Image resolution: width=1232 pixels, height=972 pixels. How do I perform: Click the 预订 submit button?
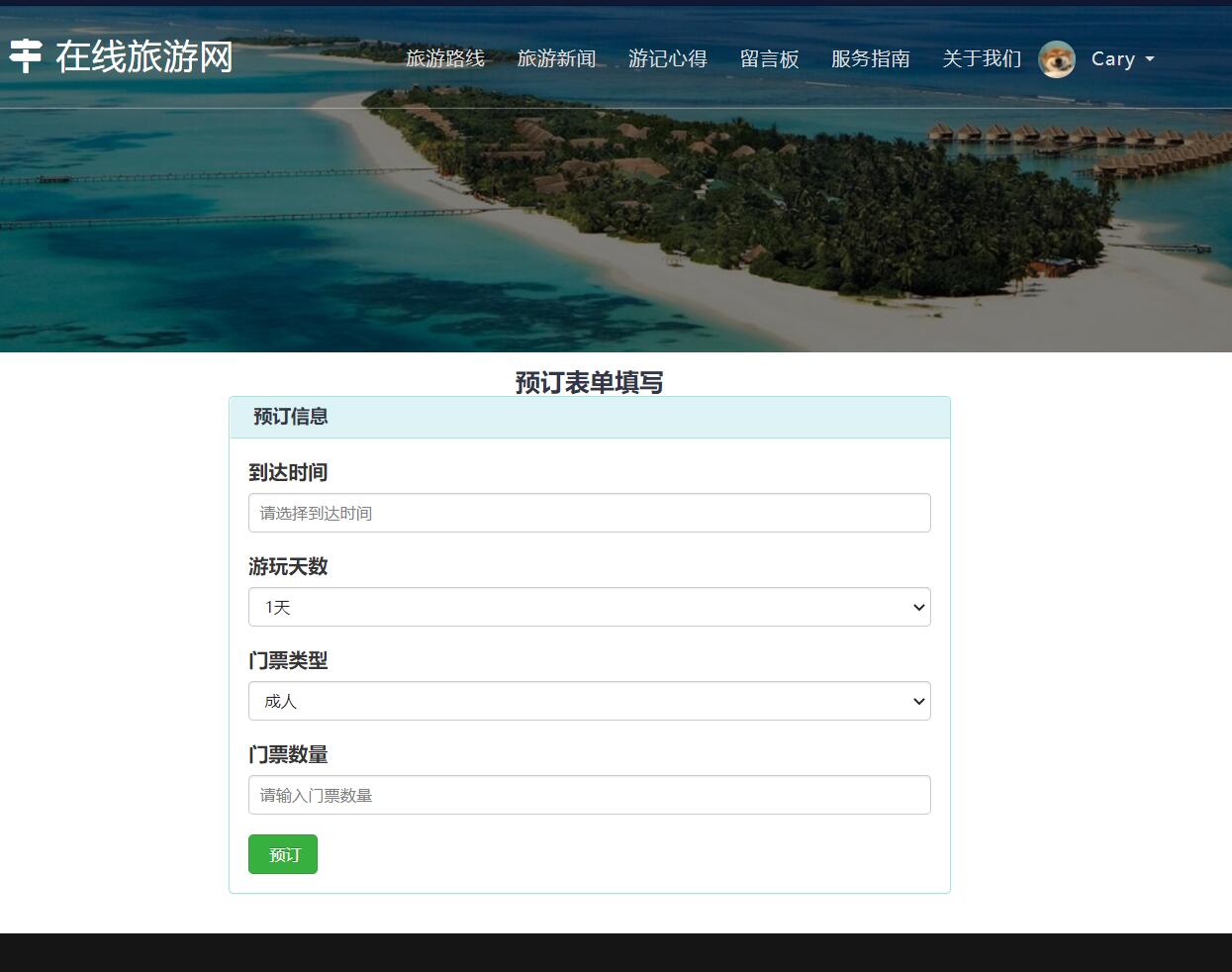(283, 853)
